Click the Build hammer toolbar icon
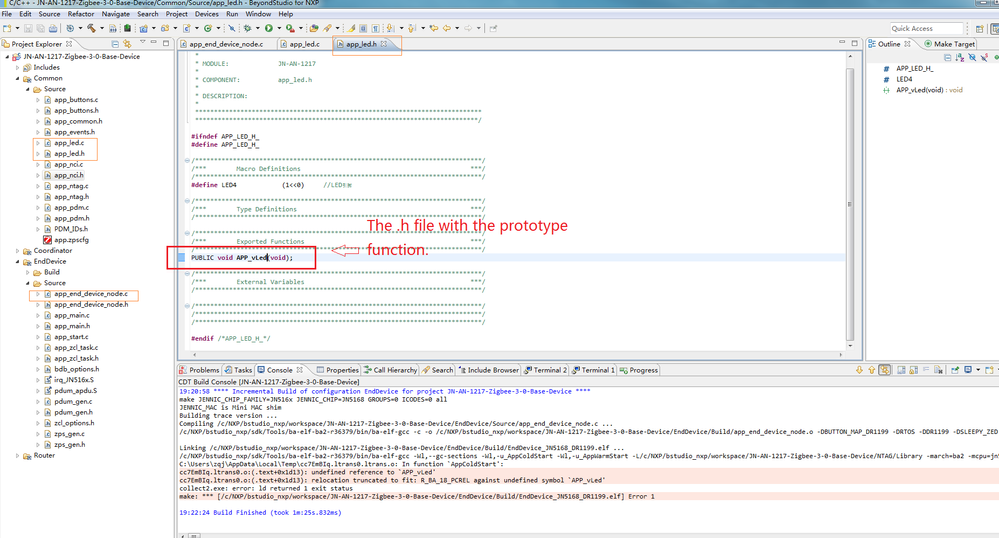 [91, 28]
